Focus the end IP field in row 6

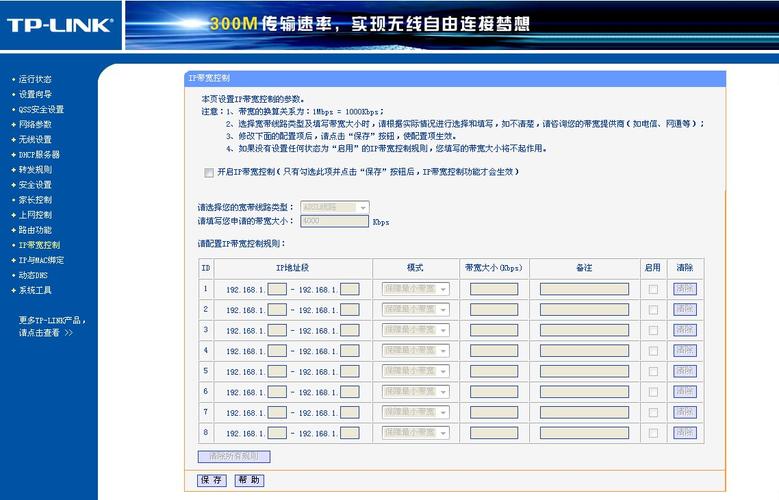(x=350, y=392)
